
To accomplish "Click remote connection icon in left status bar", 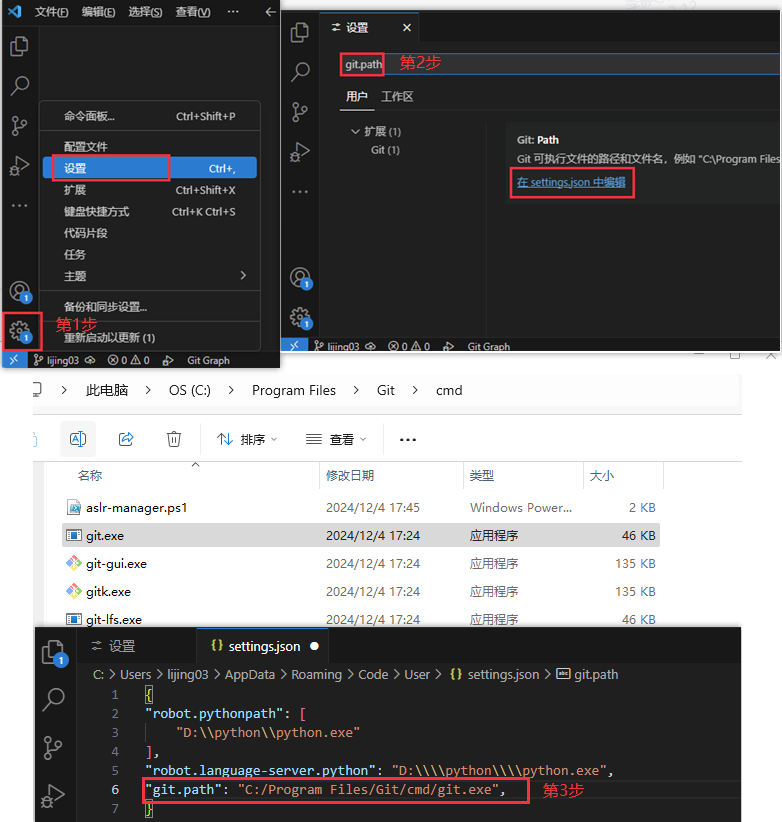I will tap(14, 360).
